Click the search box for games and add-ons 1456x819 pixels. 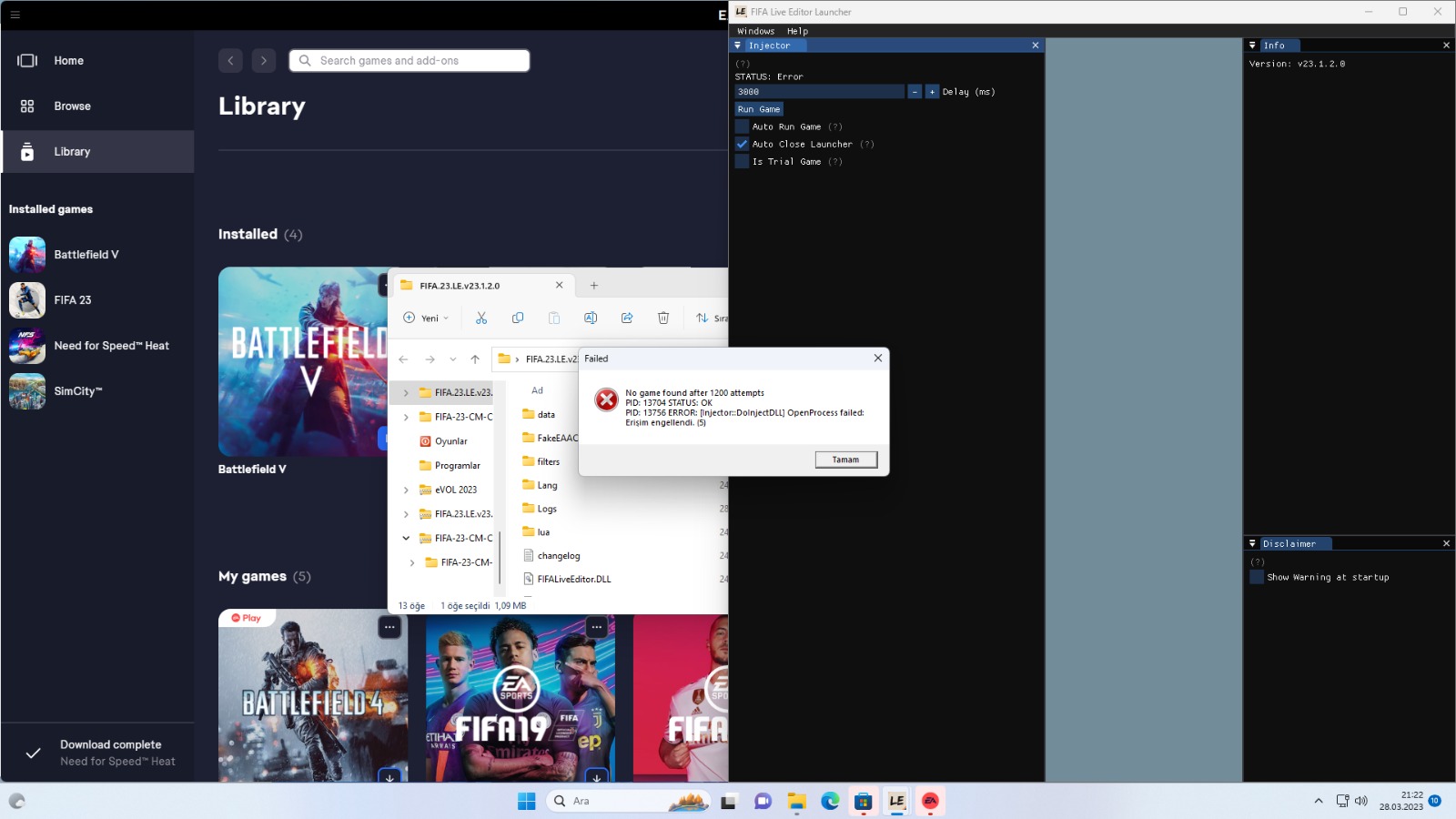tap(409, 60)
